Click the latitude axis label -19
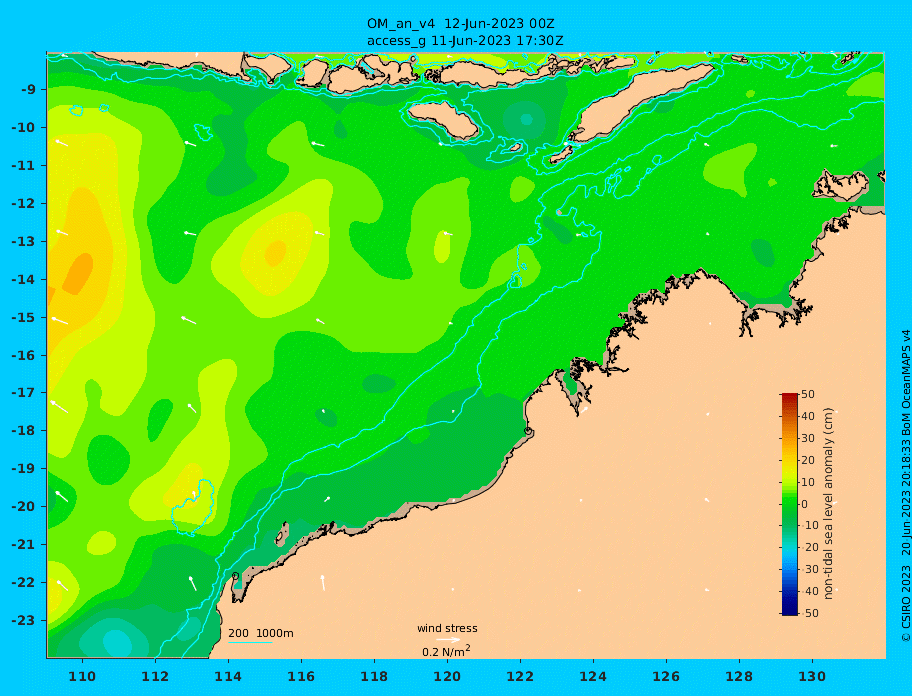Viewport: 912px width, 696px height. point(23,469)
